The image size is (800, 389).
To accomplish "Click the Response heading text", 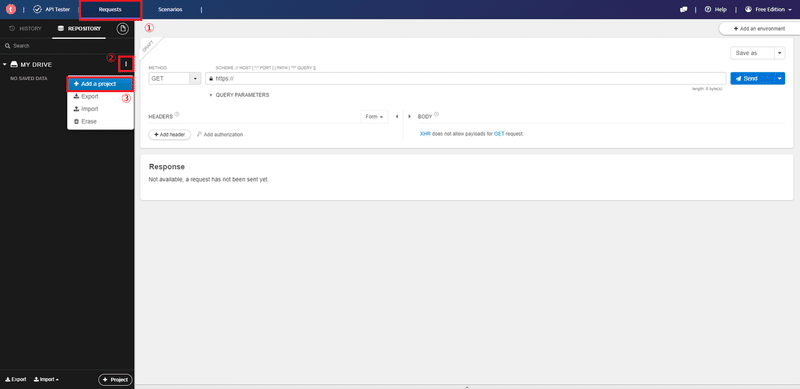I will click(x=166, y=167).
